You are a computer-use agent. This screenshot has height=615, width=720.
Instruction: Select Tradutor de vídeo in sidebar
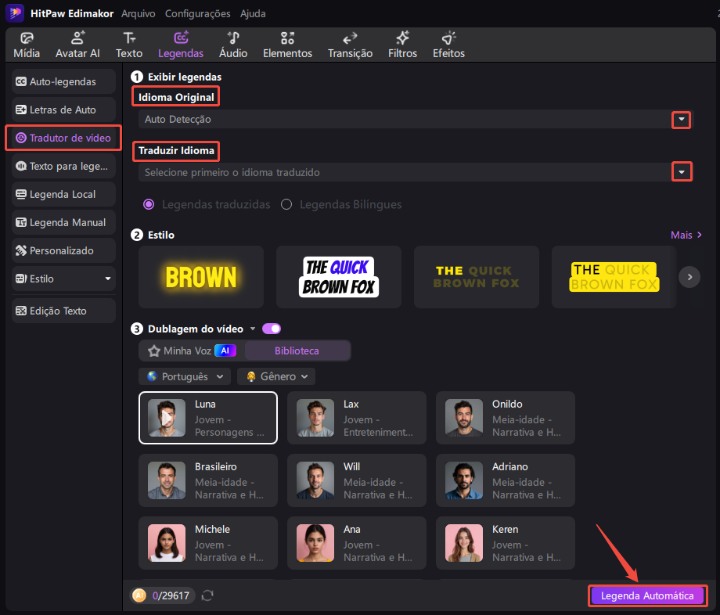[x=63, y=138]
